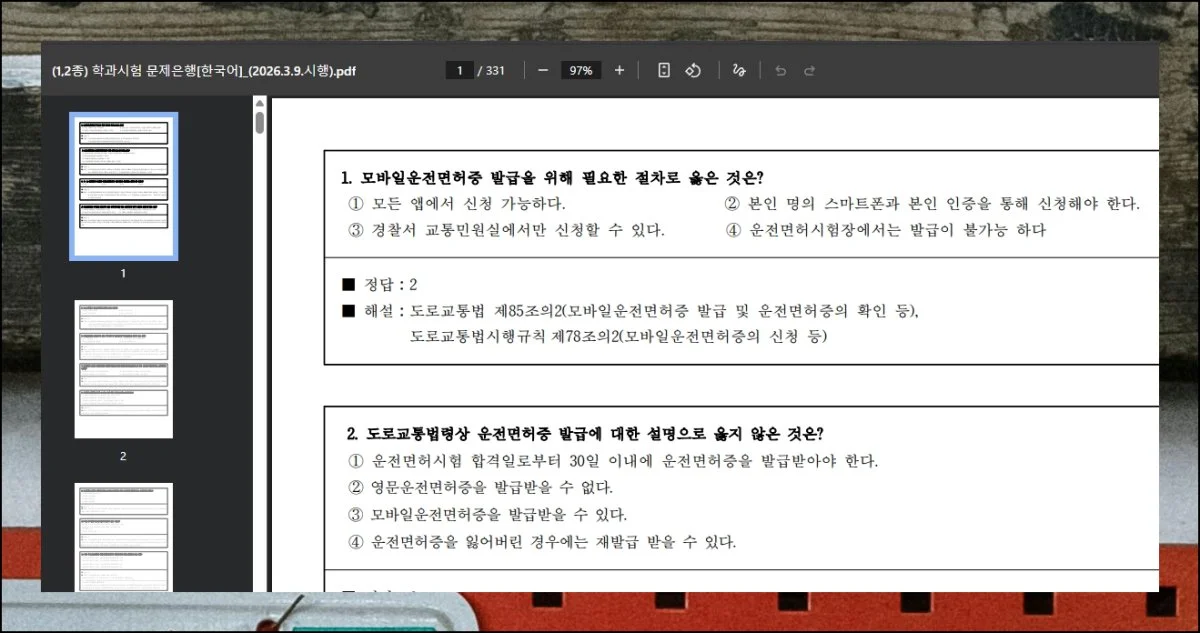Click the thumbnail sidebar scroll handle
Viewport: 1200px width, 633px height.
[260, 123]
